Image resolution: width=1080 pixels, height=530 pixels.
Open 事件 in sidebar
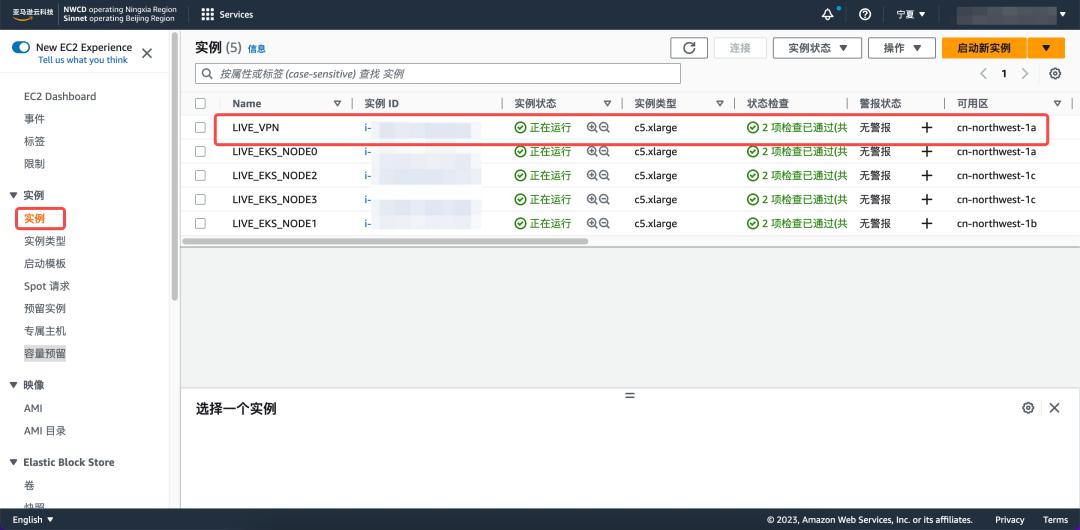tap(34, 119)
